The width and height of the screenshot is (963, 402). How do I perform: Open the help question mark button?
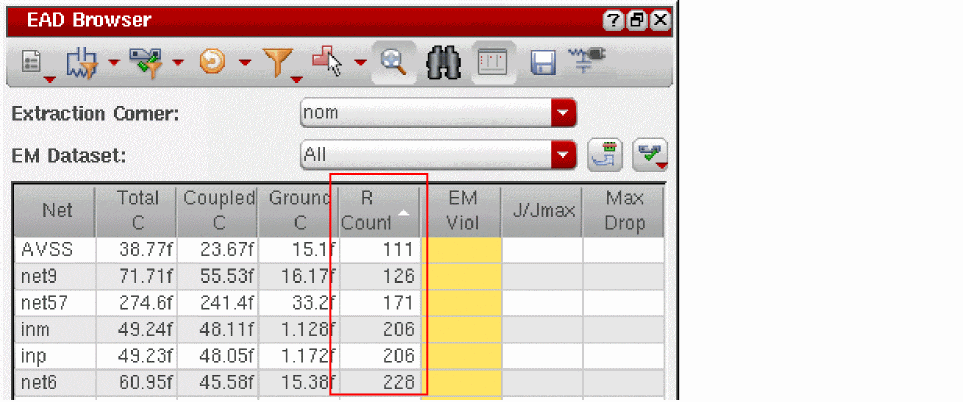[x=612, y=21]
